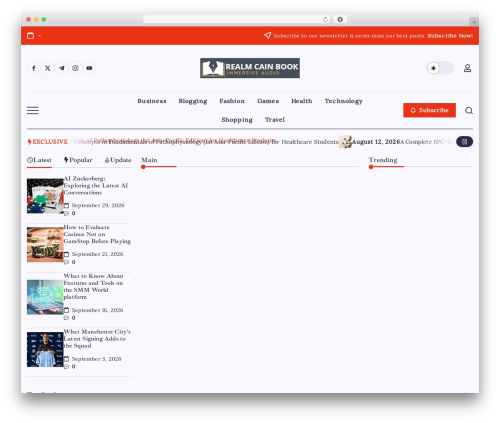Switch to the Latest tab
The image size is (500, 423).
pos(39,160)
